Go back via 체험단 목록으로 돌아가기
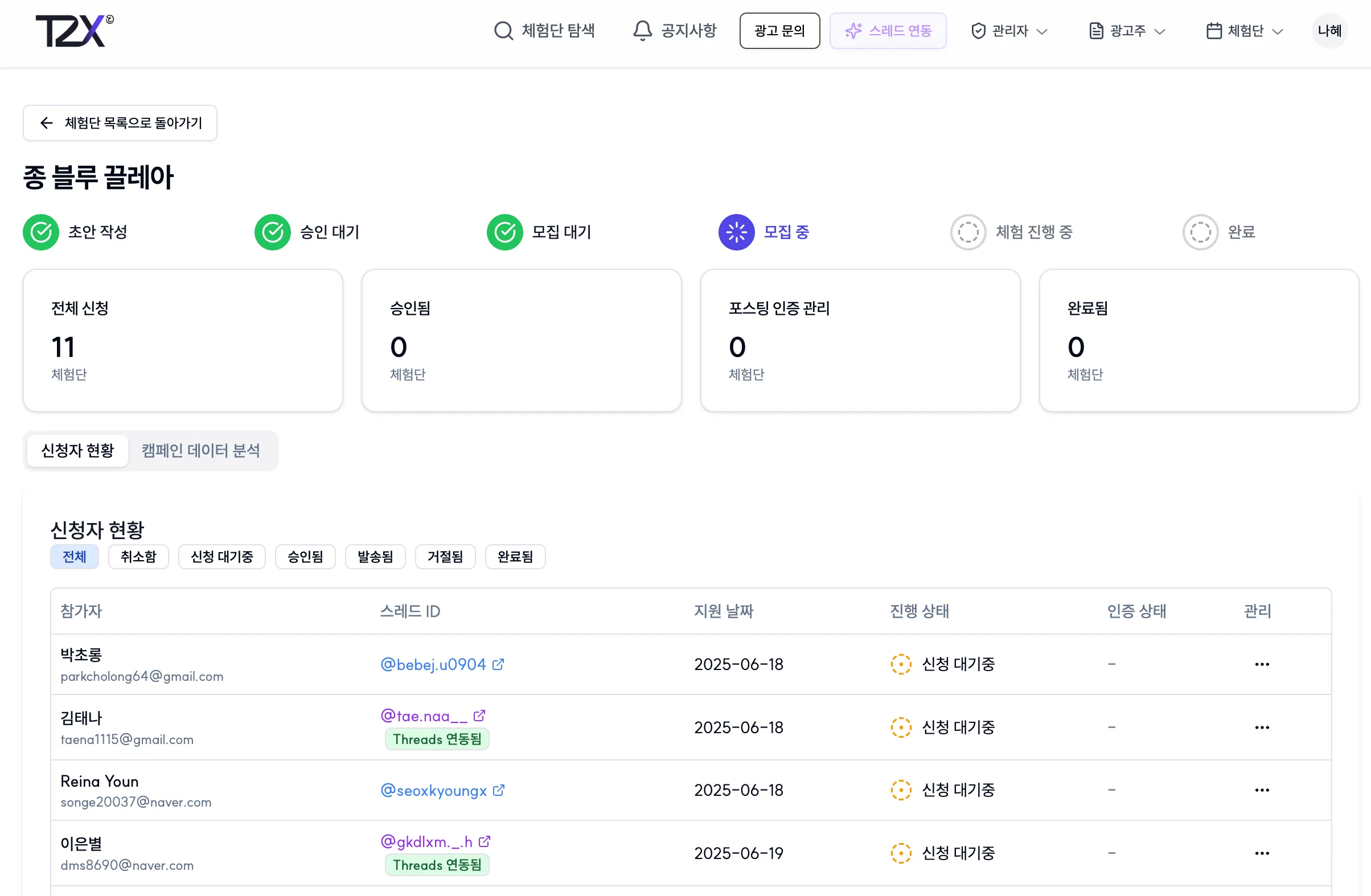Screen dimensions: 1371x896 120,122
